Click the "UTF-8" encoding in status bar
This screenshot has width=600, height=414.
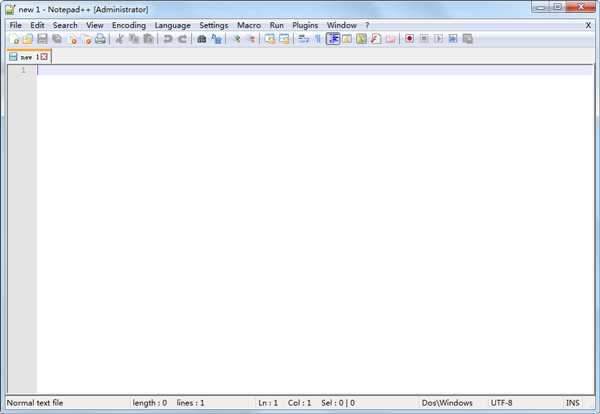click(x=501, y=403)
